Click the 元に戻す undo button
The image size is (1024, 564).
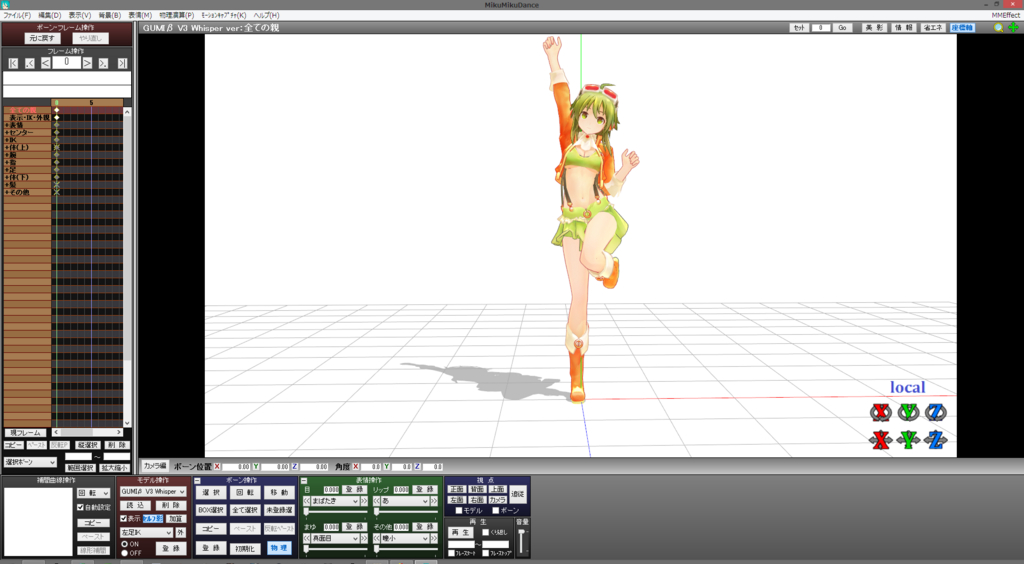(x=42, y=39)
